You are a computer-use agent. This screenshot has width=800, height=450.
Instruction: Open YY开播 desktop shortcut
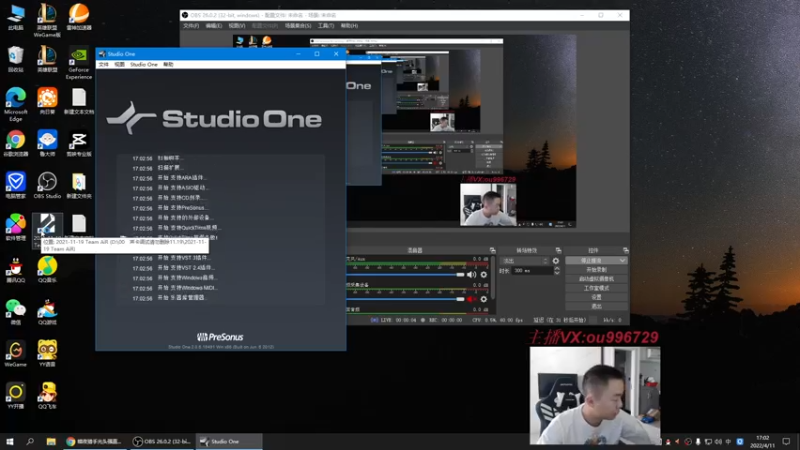tap(15, 396)
